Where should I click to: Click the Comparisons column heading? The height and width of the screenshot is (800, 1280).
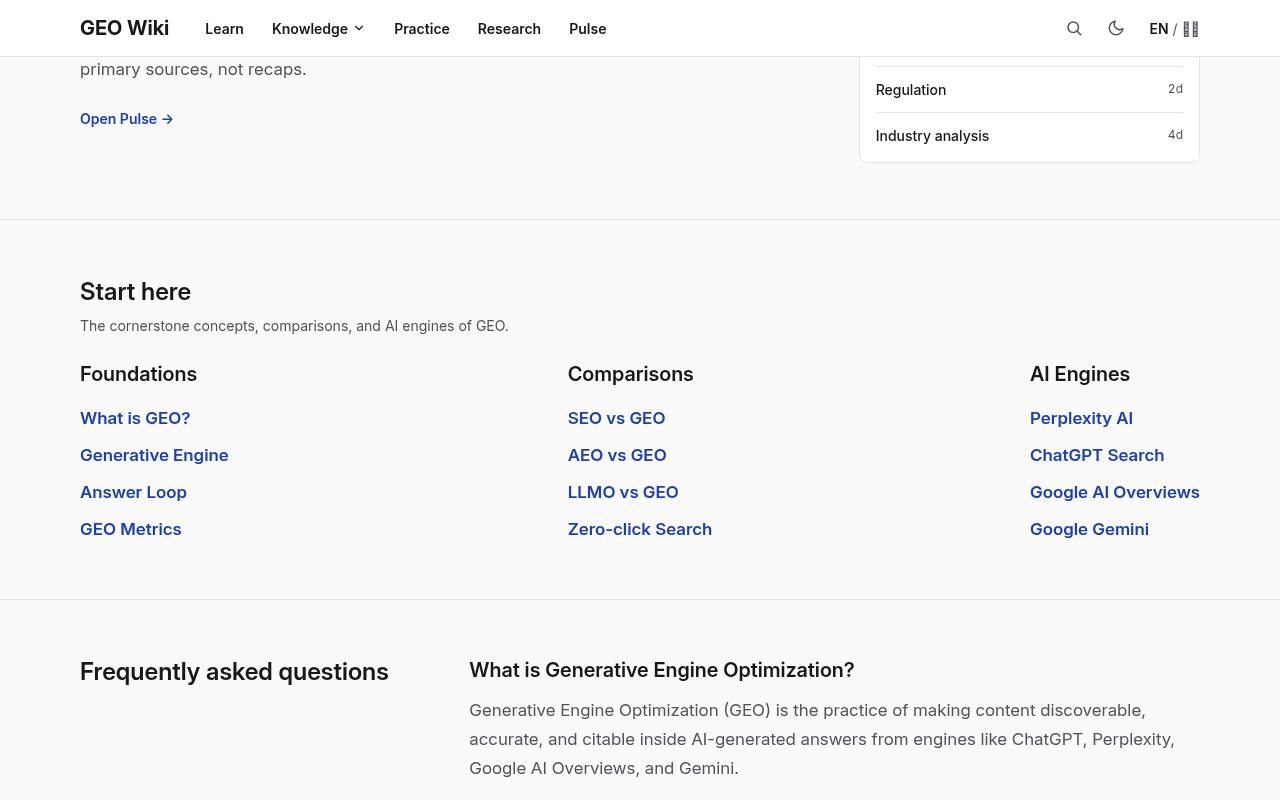(630, 374)
